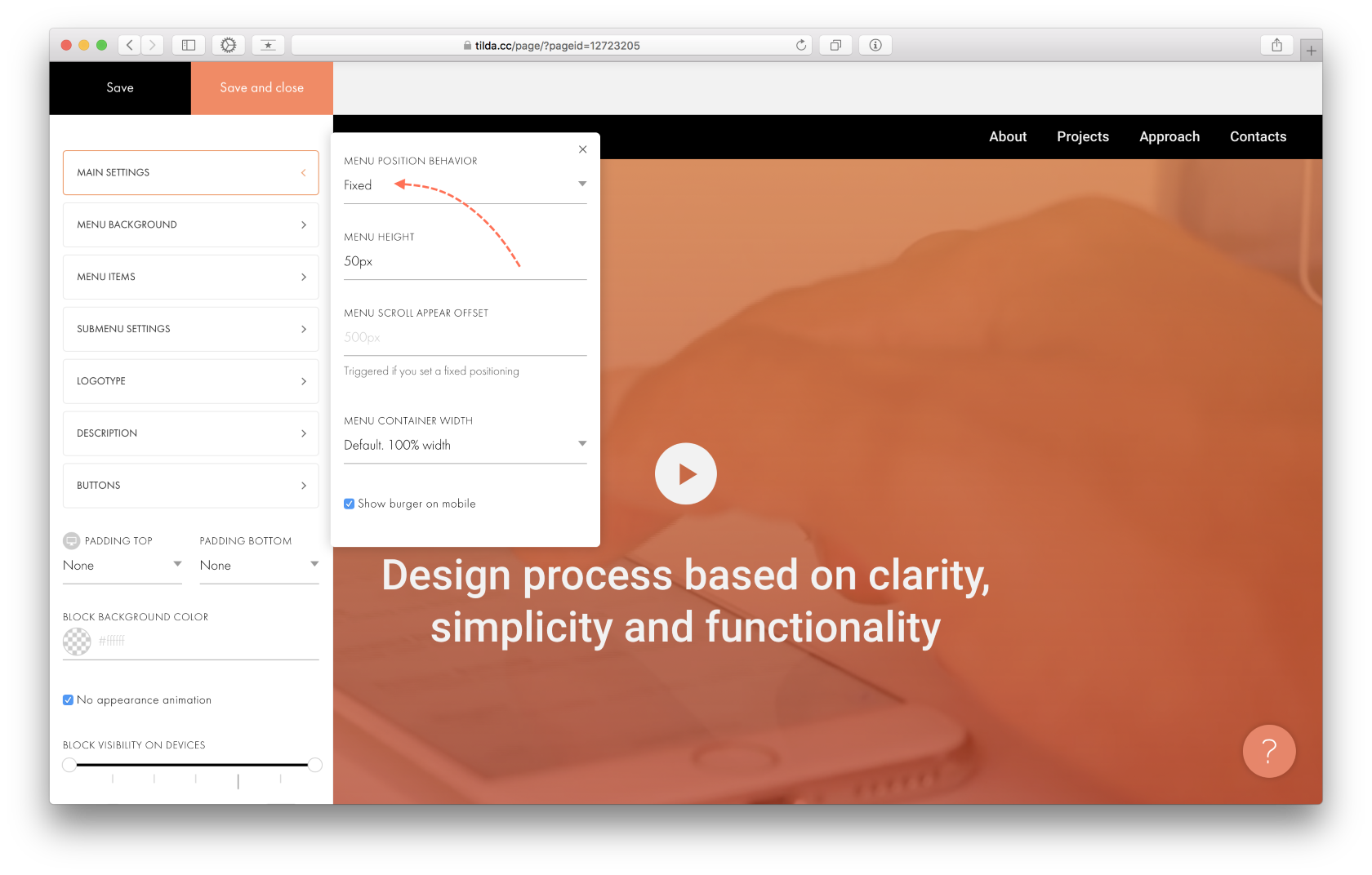This screenshot has height=875, width=1372.
Task: Select Contacts in the site navigation menu
Action: (1258, 136)
